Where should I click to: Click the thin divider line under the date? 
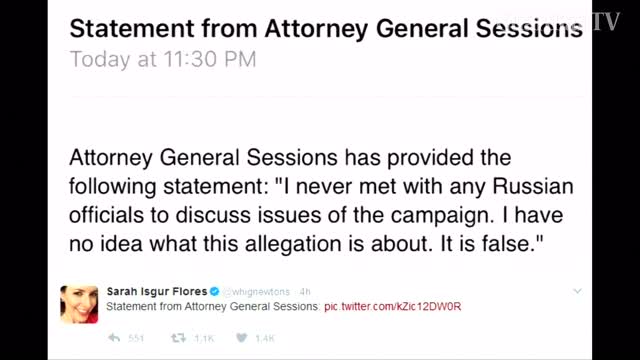[329, 97]
